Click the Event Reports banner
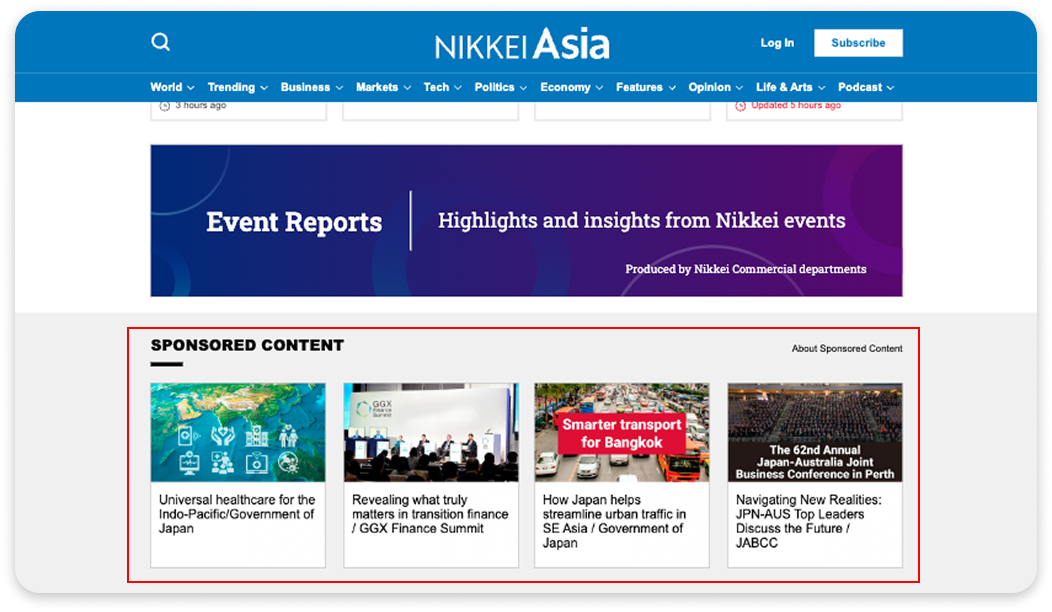The image size is (1052, 612). (x=525, y=220)
